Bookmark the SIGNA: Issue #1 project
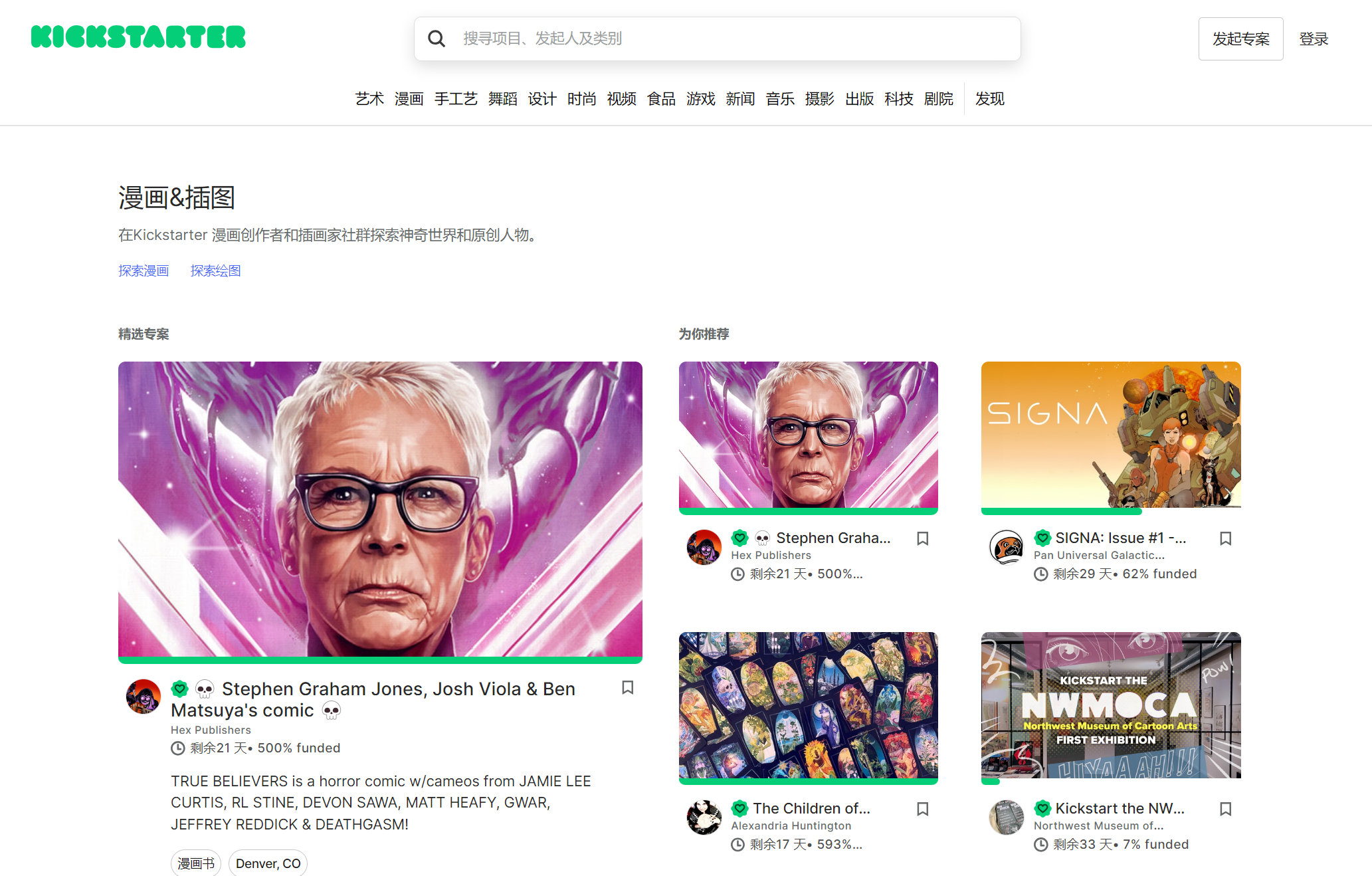 [1225, 538]
